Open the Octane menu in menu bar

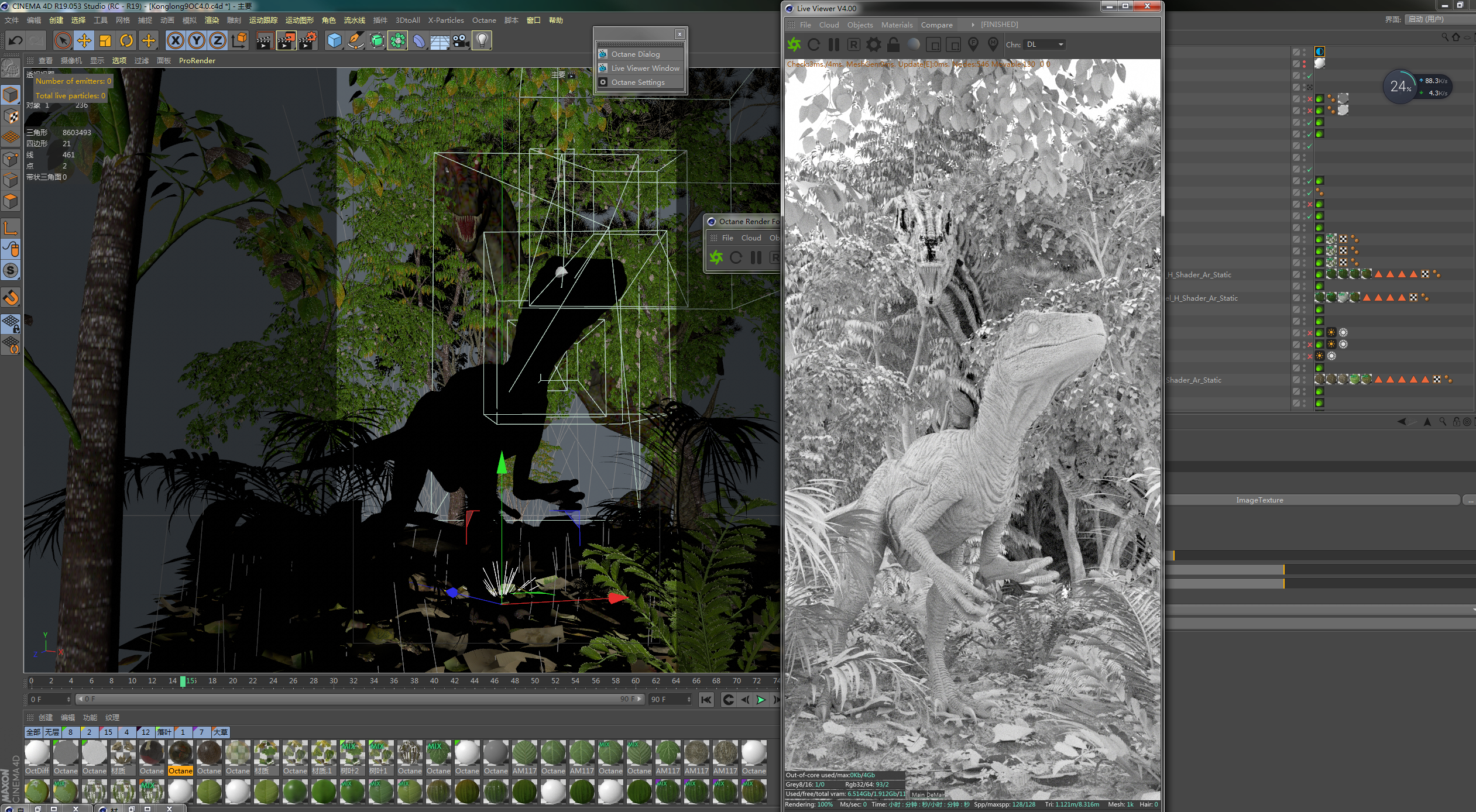(484, 20)
